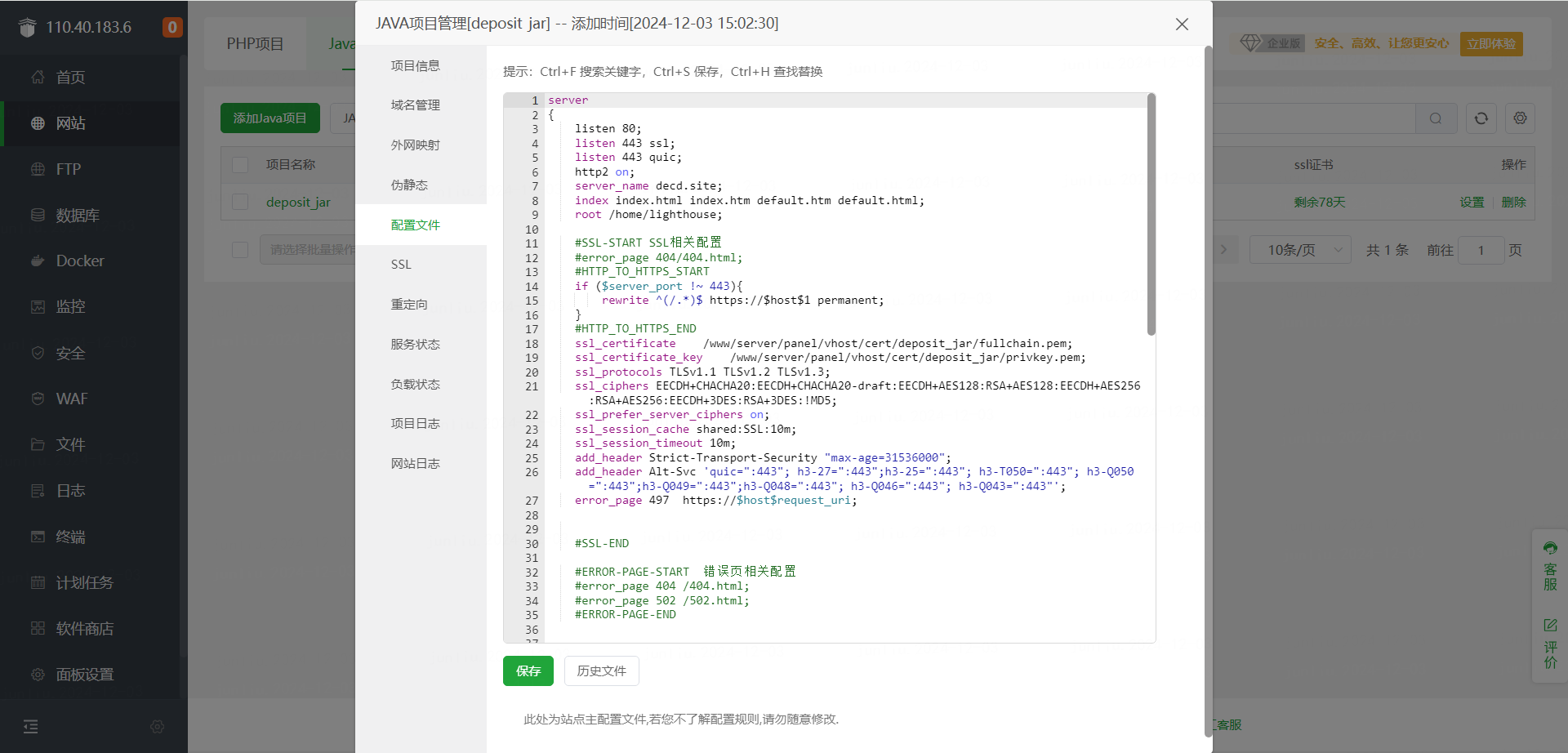Click the code editor vertical scrollbar

1151,214
